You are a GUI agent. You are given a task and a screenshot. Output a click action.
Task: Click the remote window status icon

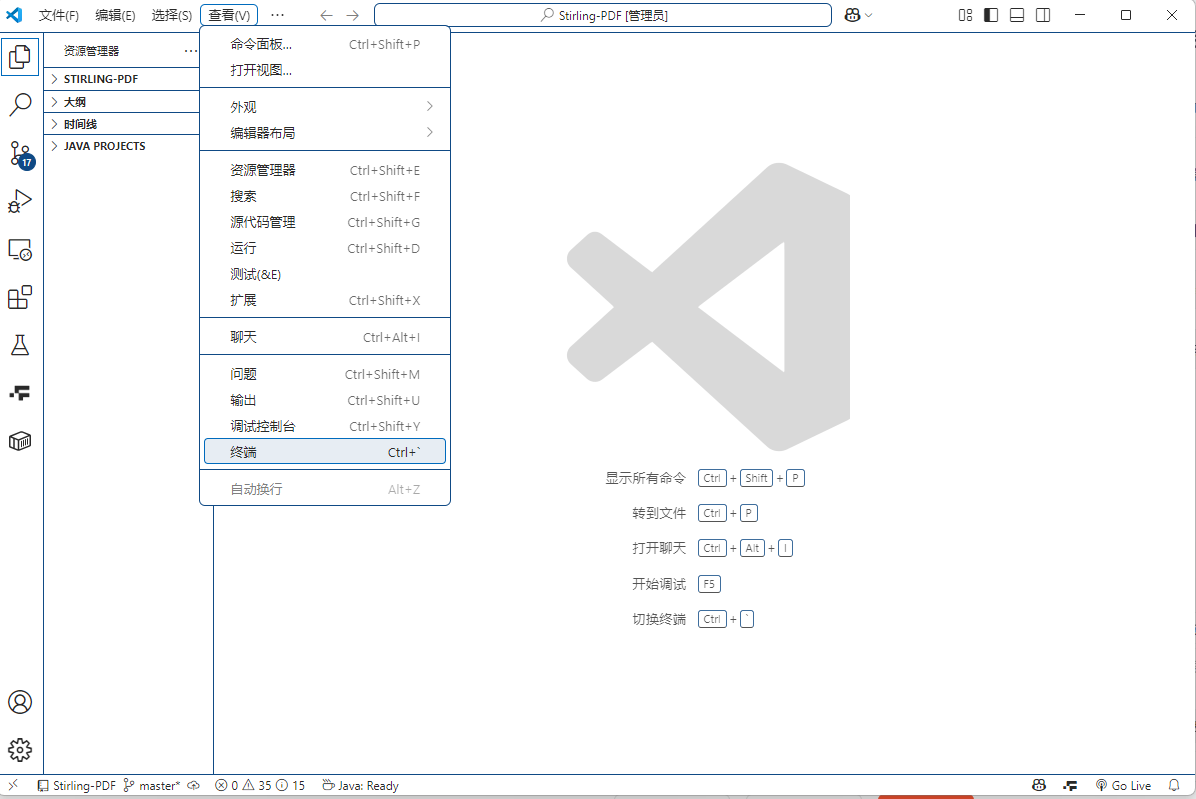[x=13, y=785]
